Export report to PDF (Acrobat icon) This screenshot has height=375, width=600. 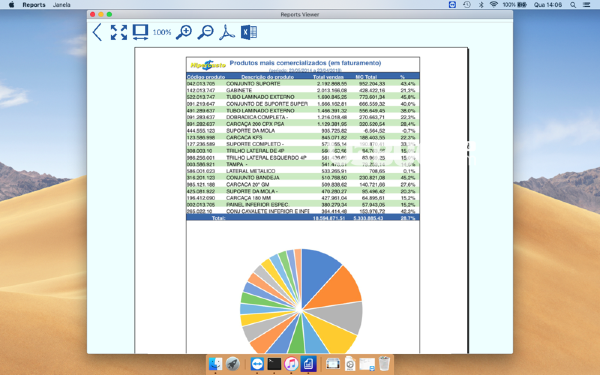227,32
